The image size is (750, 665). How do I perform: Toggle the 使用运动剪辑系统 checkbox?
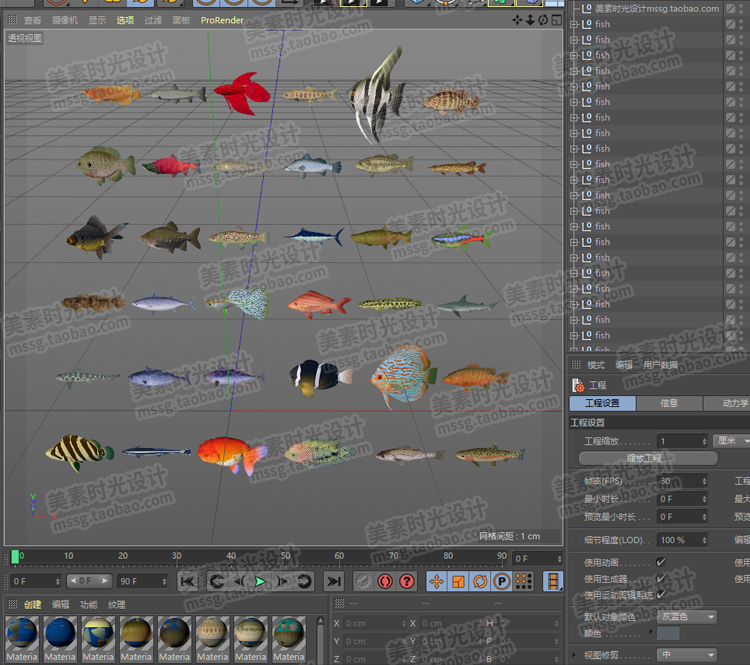(661, 595)
